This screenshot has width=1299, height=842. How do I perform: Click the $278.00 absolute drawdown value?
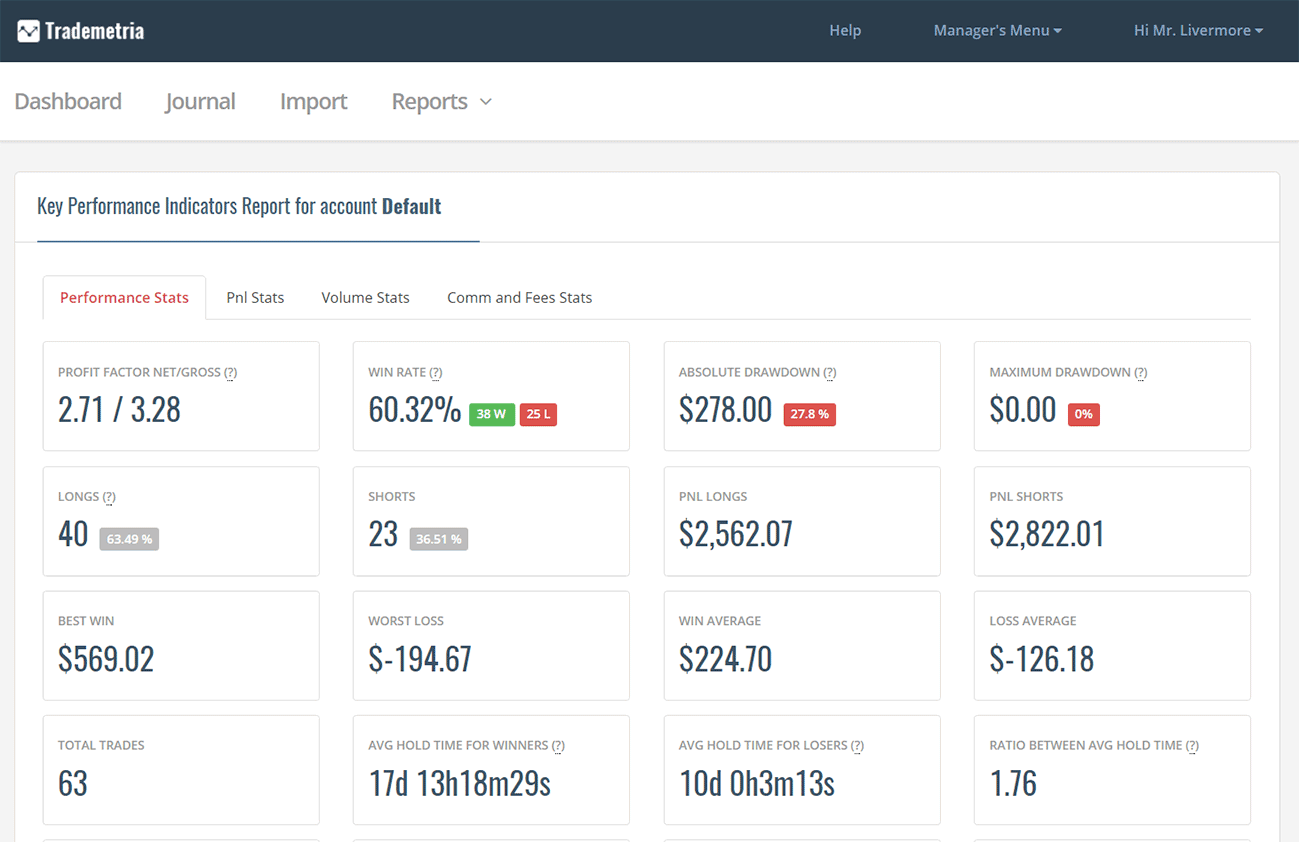click(x=726, y=410)
